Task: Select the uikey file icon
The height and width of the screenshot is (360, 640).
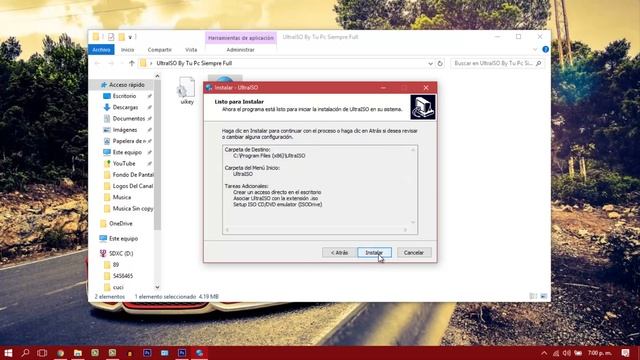Action: click(187, 90)
